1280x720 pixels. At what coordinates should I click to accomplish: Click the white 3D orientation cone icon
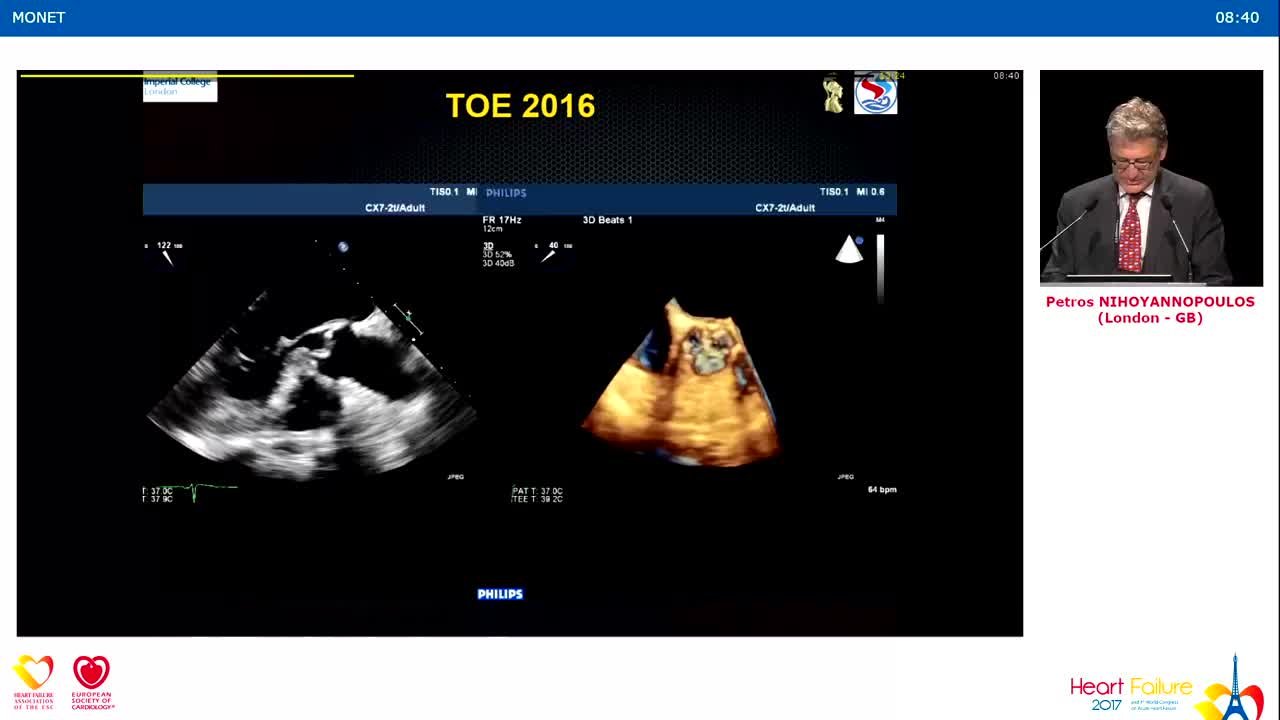[849, 250]
